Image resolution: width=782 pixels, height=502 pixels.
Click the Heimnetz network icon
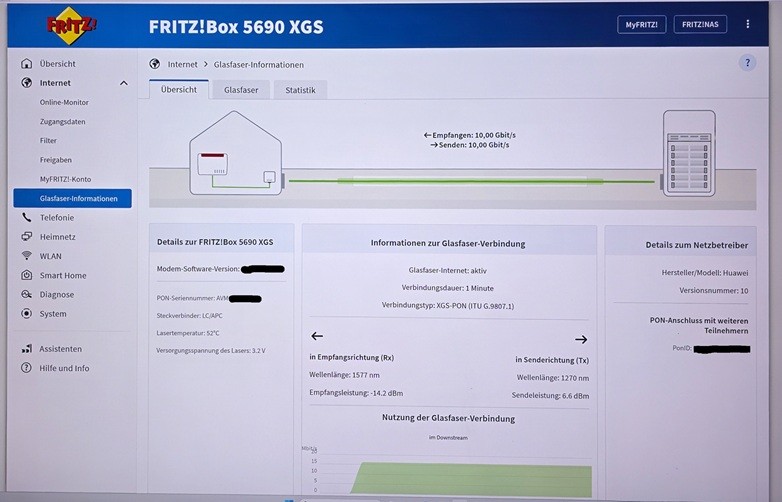tap(27, 237)
